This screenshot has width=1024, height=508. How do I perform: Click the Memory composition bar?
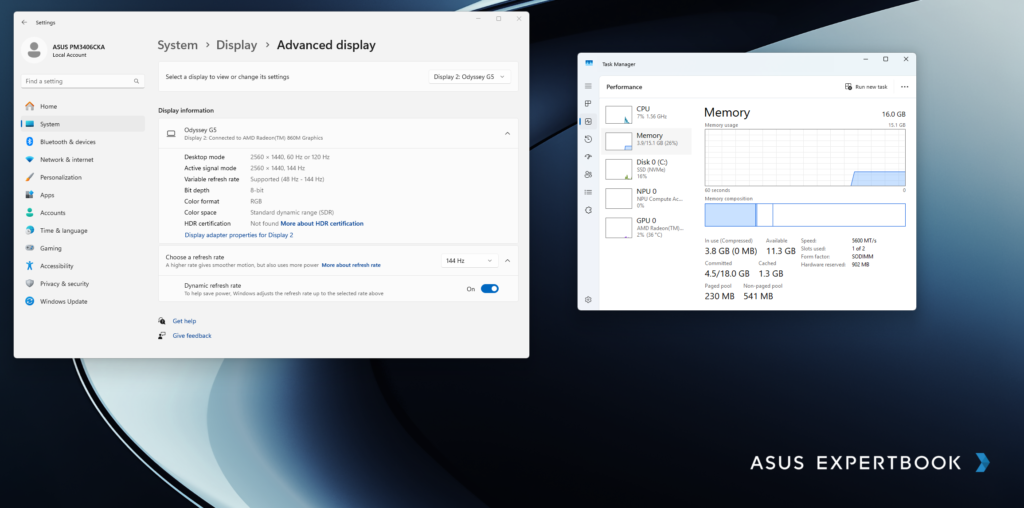click(x=805, y=215)
